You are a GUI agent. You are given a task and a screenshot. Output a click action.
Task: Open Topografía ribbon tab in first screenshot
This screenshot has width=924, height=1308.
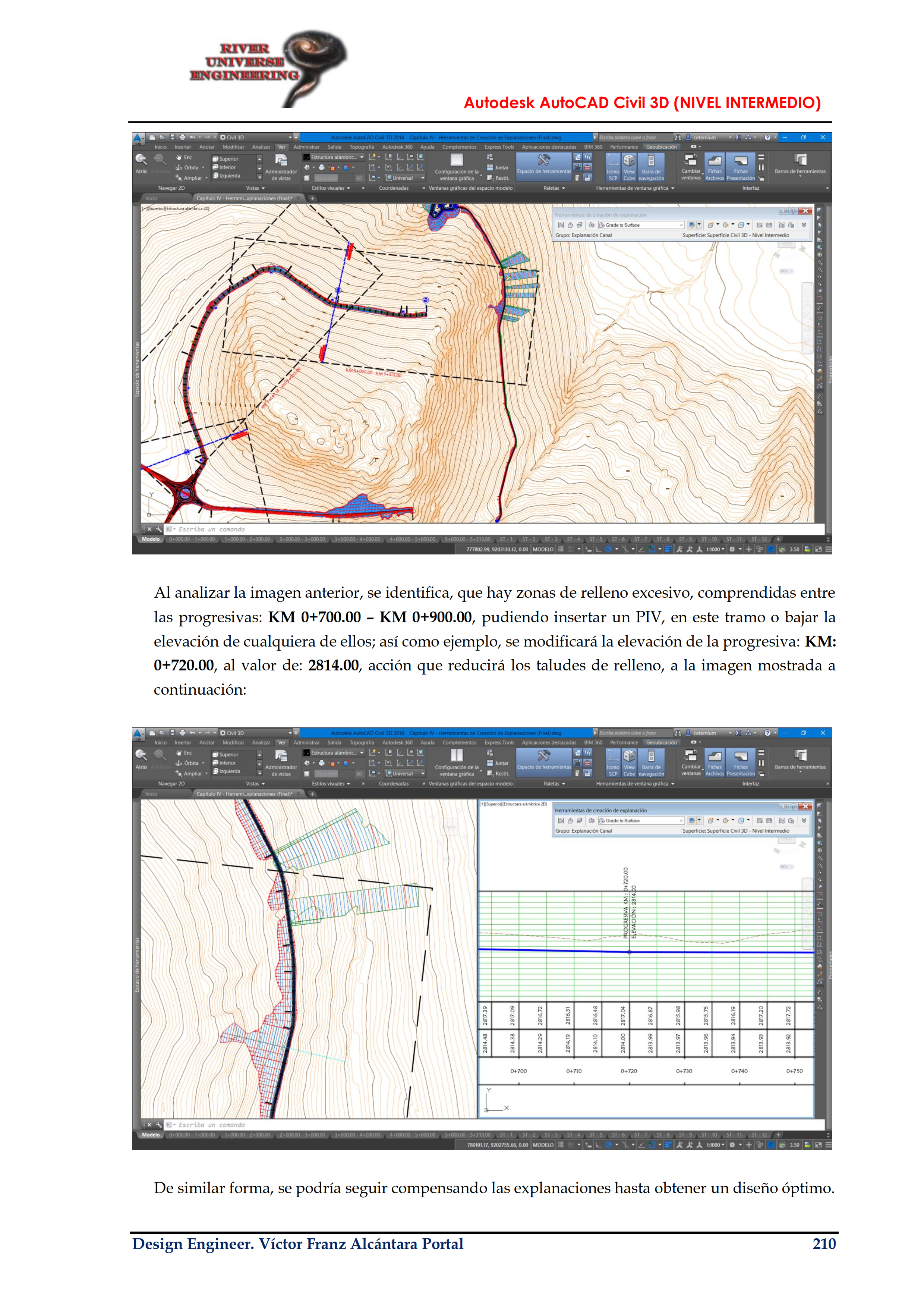pos(362,147)
